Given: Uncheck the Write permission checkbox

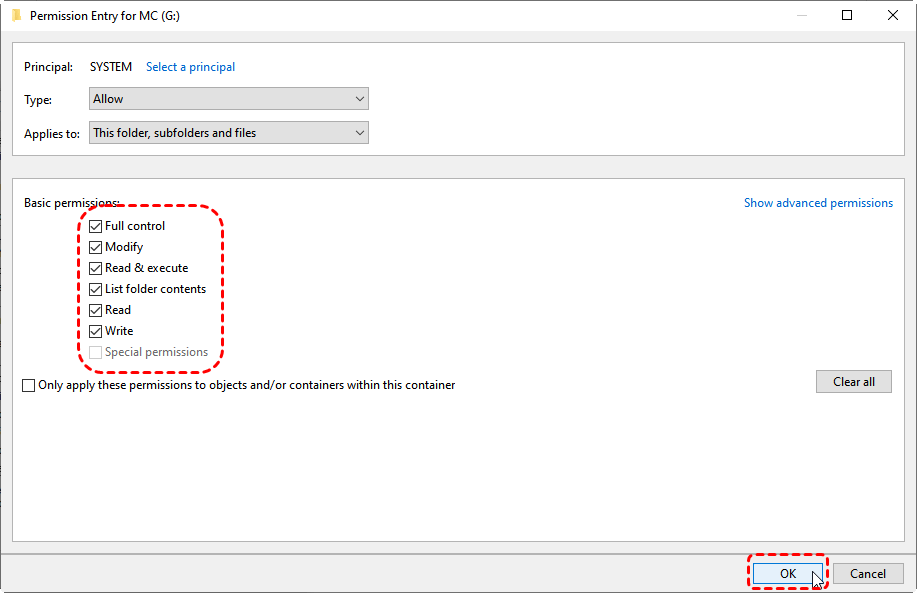Looking at the screenshot, I should [96, 331].
